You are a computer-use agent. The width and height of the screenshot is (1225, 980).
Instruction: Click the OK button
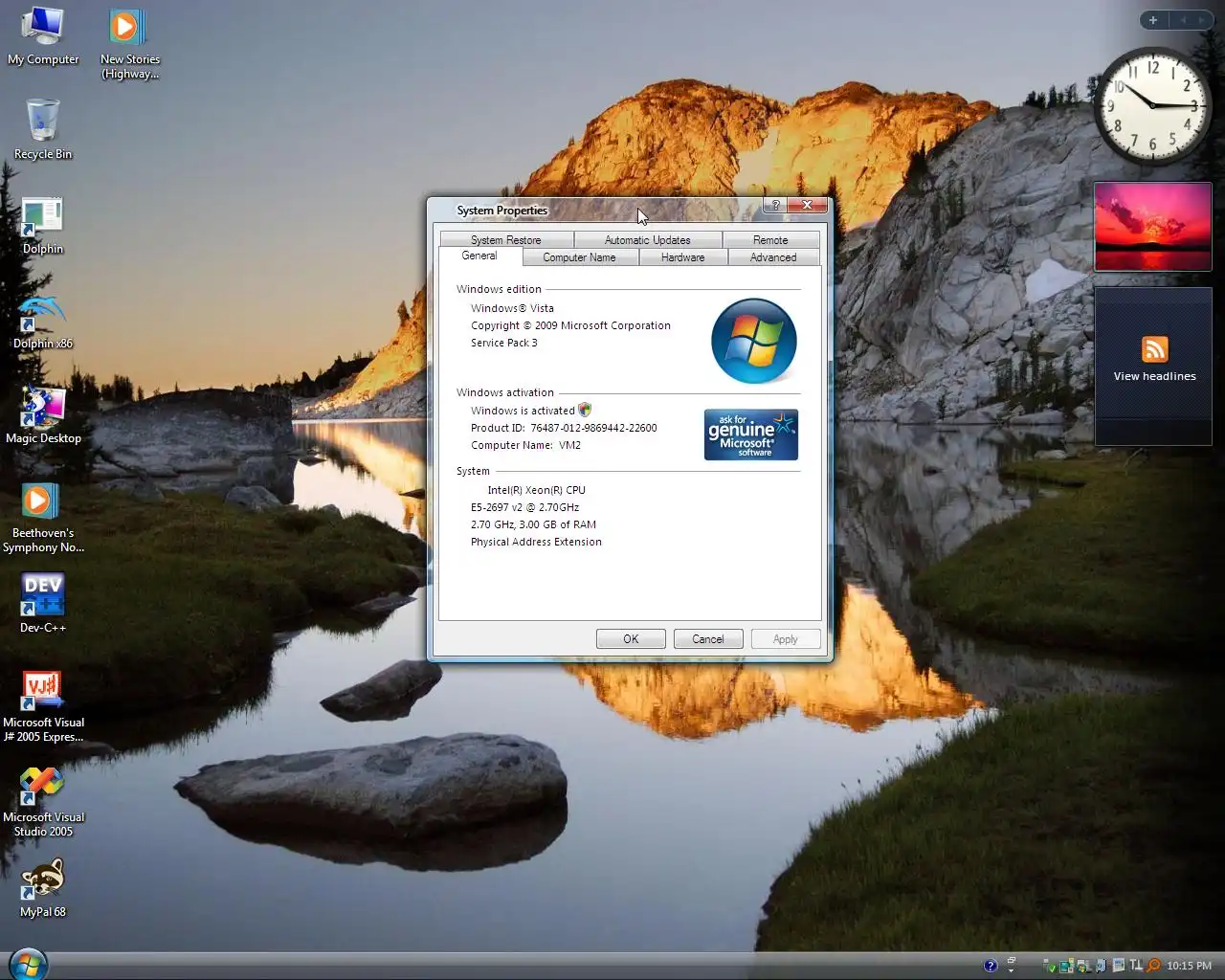(x=631, y=638)
